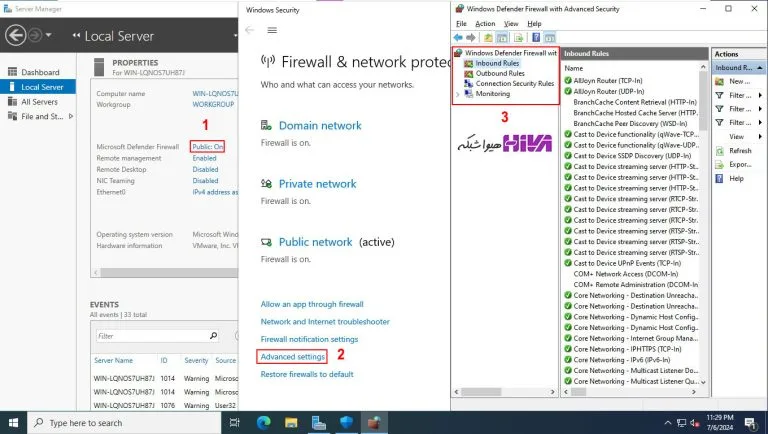This screenshot has width=768, height=434.
Task: Open the Windows Security hamburger menu
Action: 272,30
